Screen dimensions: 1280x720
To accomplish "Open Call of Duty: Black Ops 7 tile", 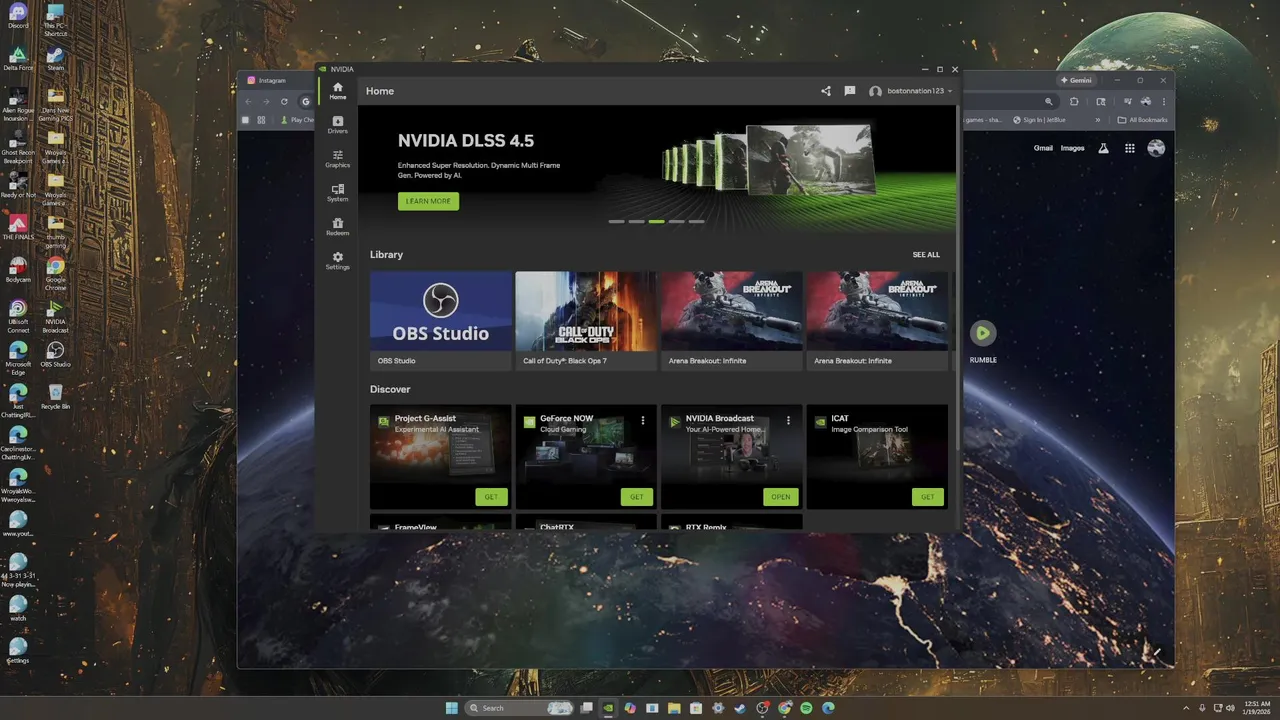I will (586, 321).
